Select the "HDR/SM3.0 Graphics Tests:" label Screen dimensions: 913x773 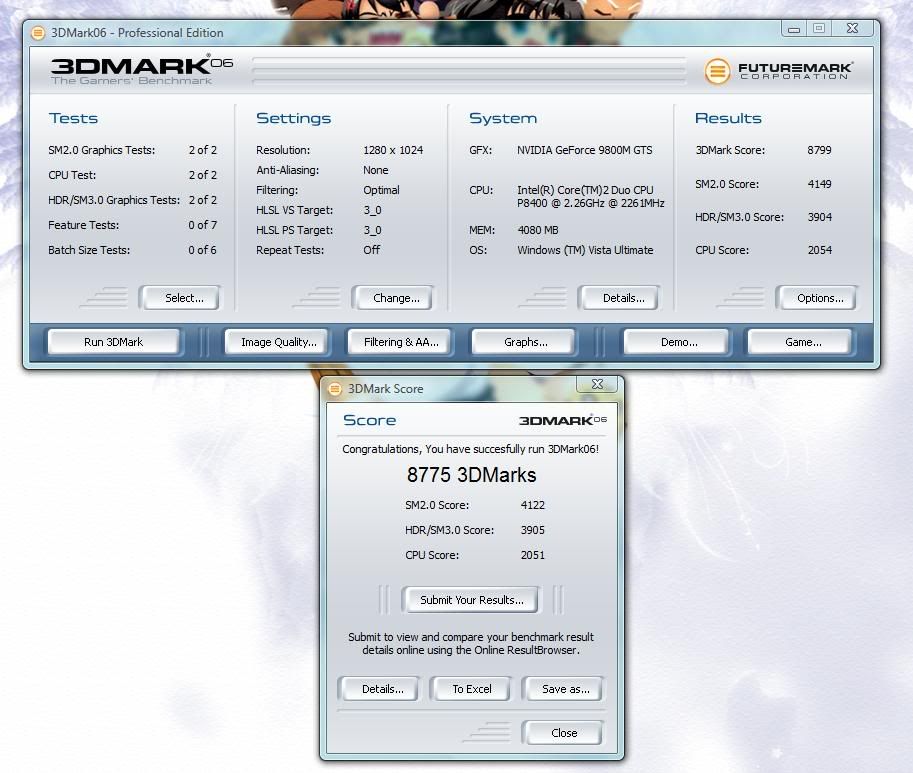coord(114,200)
